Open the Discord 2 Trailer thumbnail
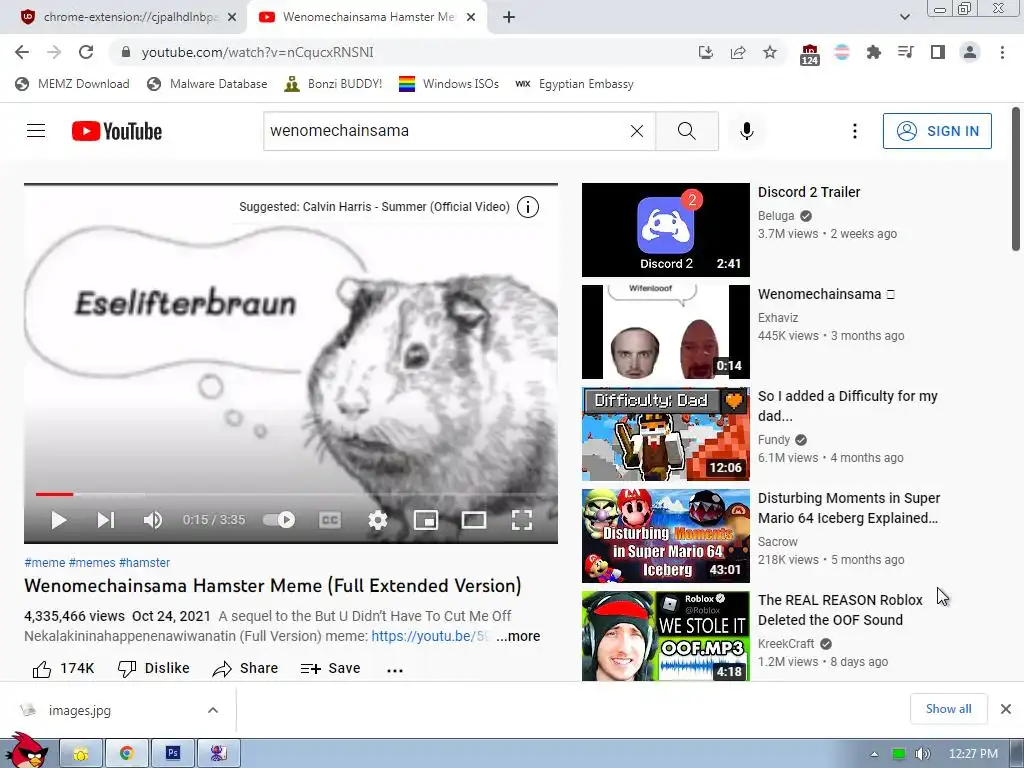Screen dimensions: 1024x768 point(665,230)
